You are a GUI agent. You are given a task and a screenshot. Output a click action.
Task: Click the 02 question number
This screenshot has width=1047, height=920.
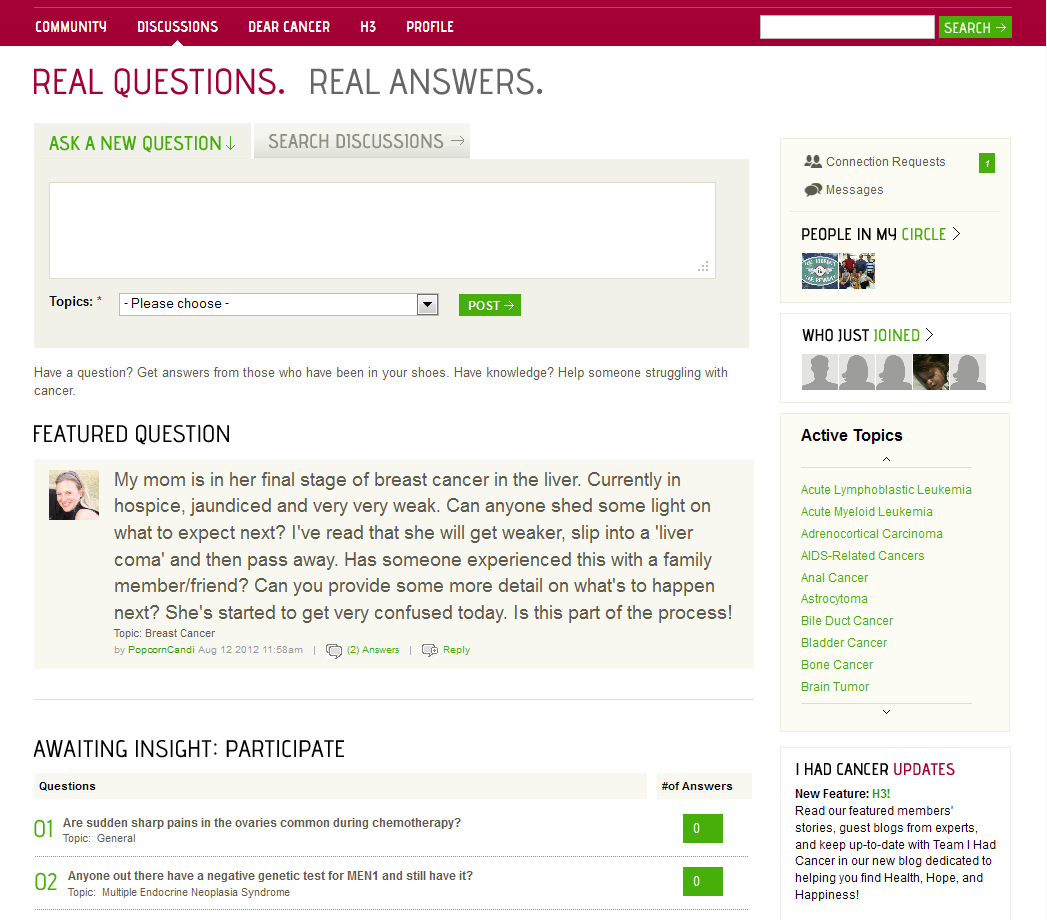46,882
